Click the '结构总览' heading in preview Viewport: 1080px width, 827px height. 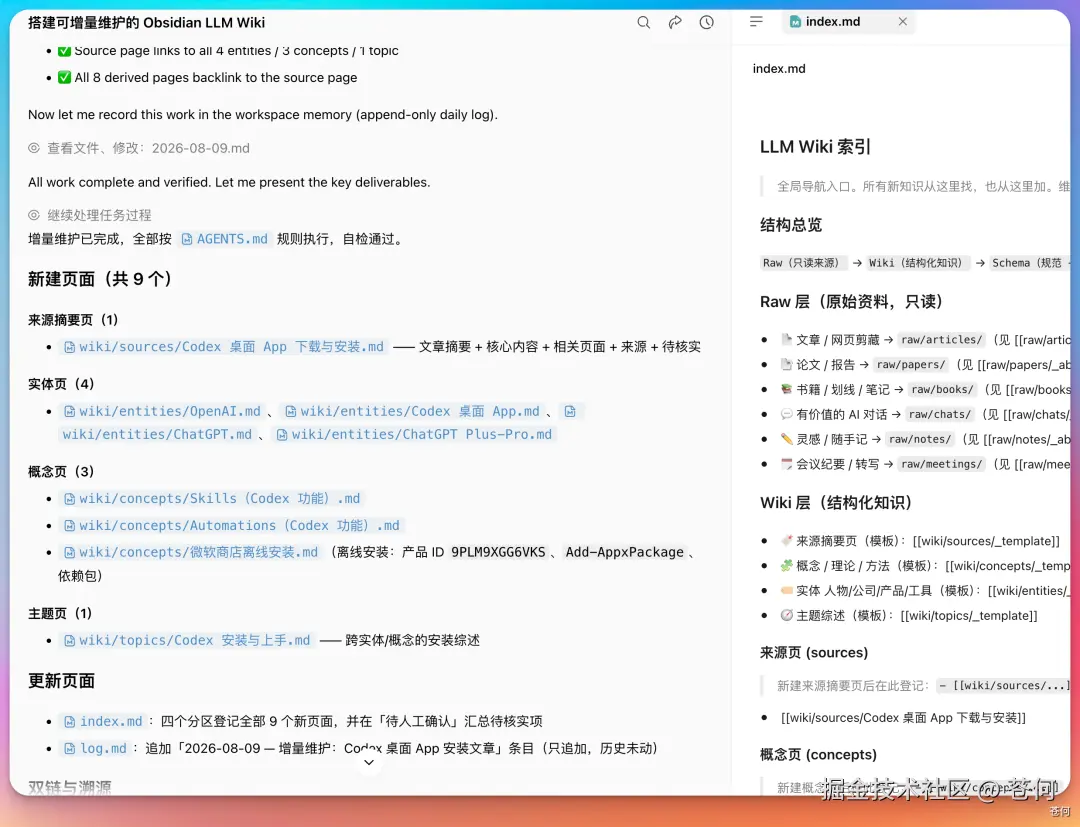791,225
